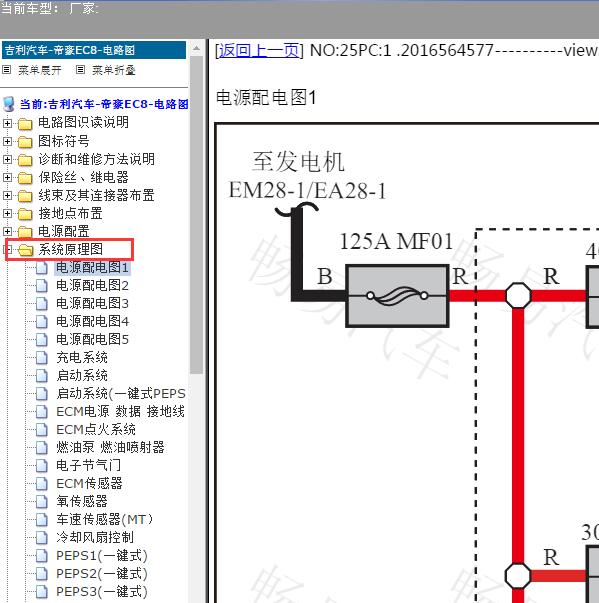The image size is (599, 603).
Task: Open the 燃油泵 燃油喷射器 diagram
Action: (110, 447)
